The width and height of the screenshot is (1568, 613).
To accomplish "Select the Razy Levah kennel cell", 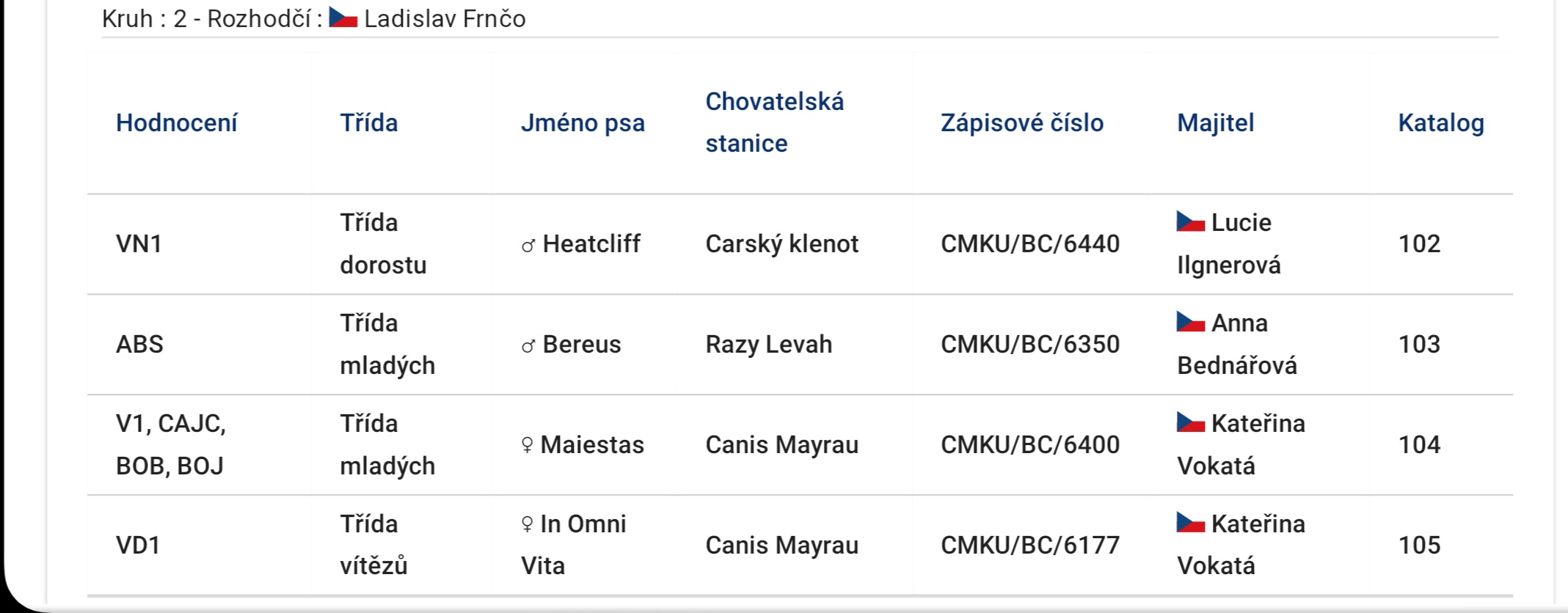I will click(x=769, y=344).
